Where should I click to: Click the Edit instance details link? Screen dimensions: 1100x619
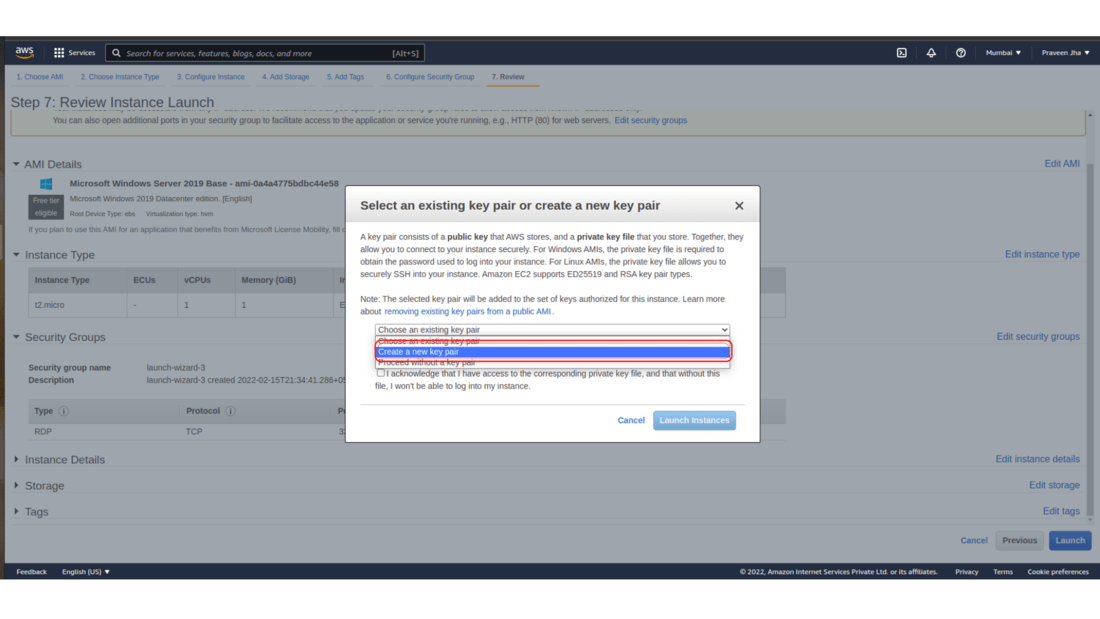pyautogui.click(x=1038, y=459)
